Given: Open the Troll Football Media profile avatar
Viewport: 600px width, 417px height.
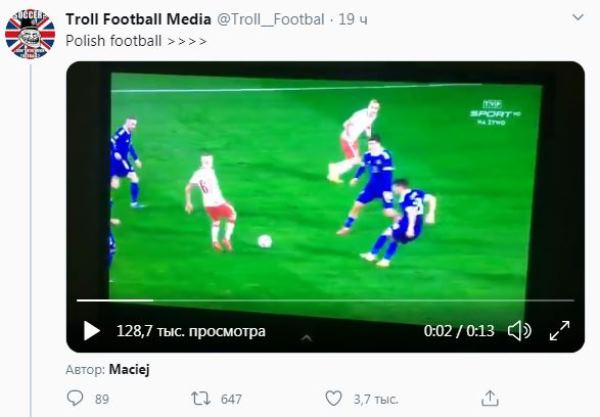Looking at the screenshot, I should click(30, 35).
